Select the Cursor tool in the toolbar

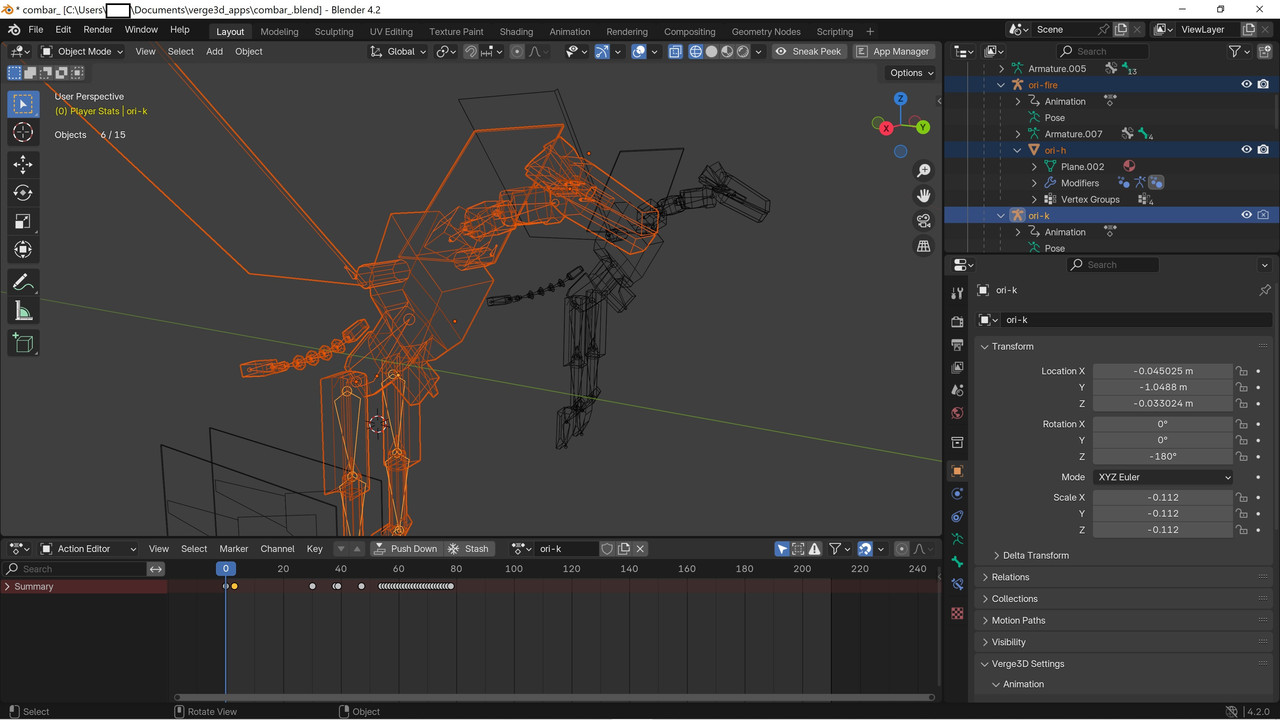click(23, 133)
